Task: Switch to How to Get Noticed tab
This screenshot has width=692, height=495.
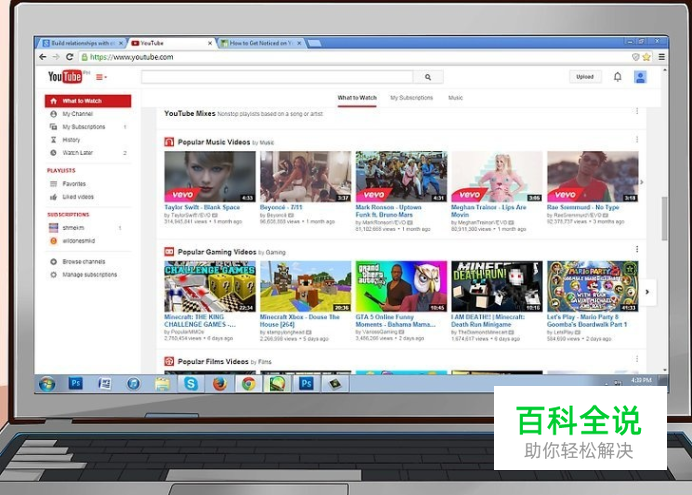Action: 261,43
